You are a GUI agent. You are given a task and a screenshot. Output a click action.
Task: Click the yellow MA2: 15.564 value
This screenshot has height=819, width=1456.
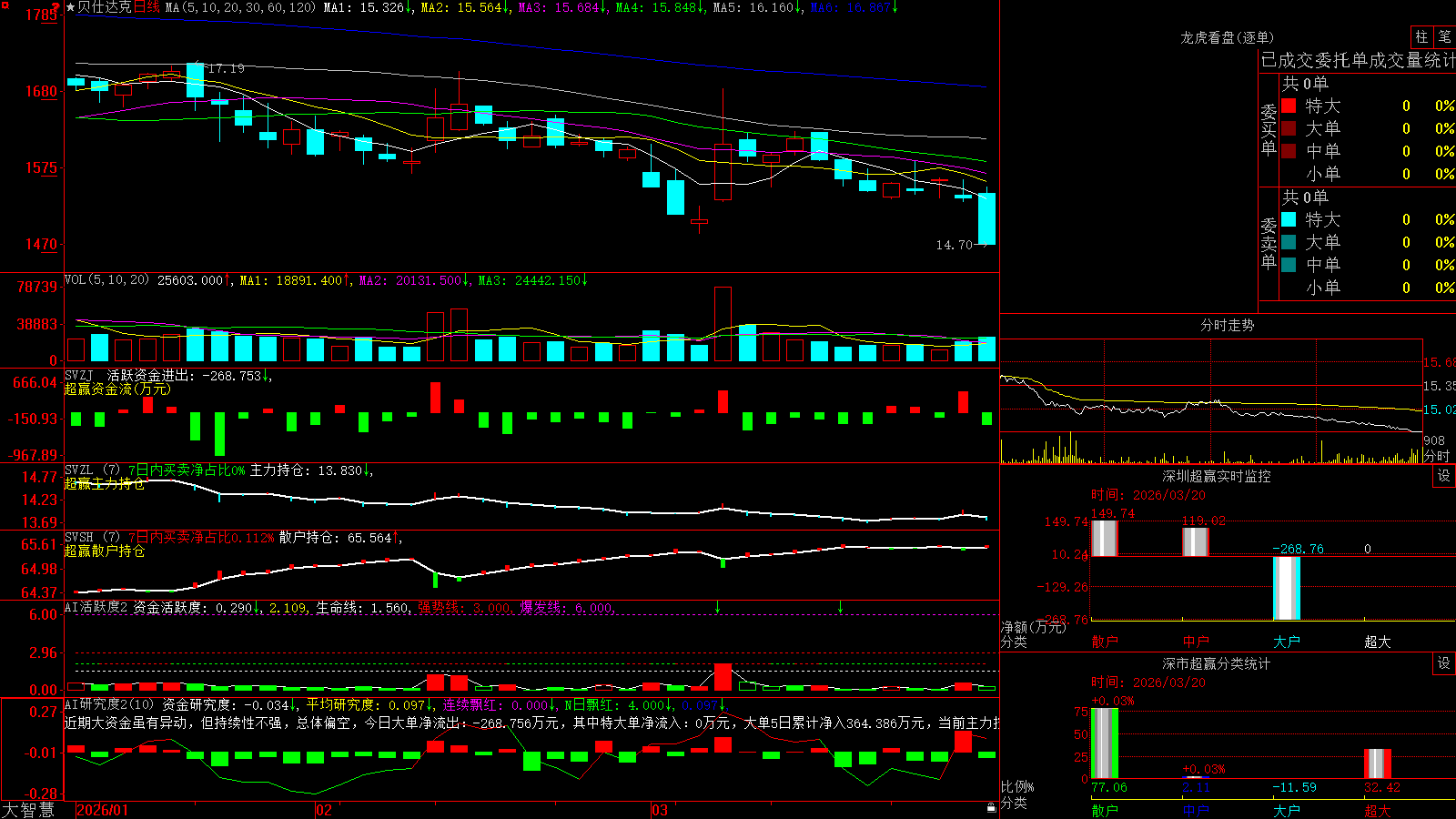[466, 7]
